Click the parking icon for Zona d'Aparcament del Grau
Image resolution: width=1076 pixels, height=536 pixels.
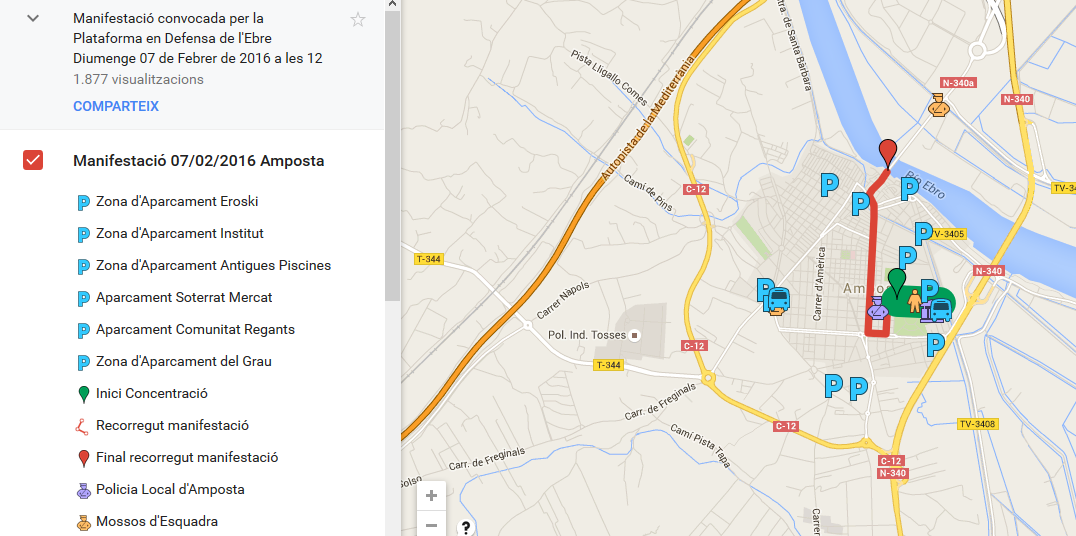(84, 362)
